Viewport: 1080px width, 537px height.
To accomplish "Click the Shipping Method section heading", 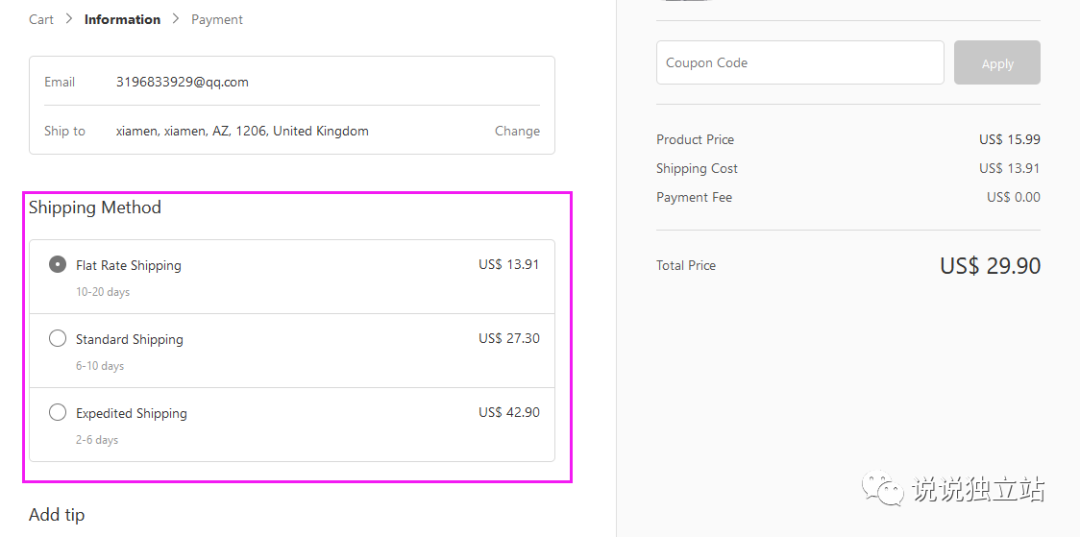I will pyautogui.click(x=95, y=208).
